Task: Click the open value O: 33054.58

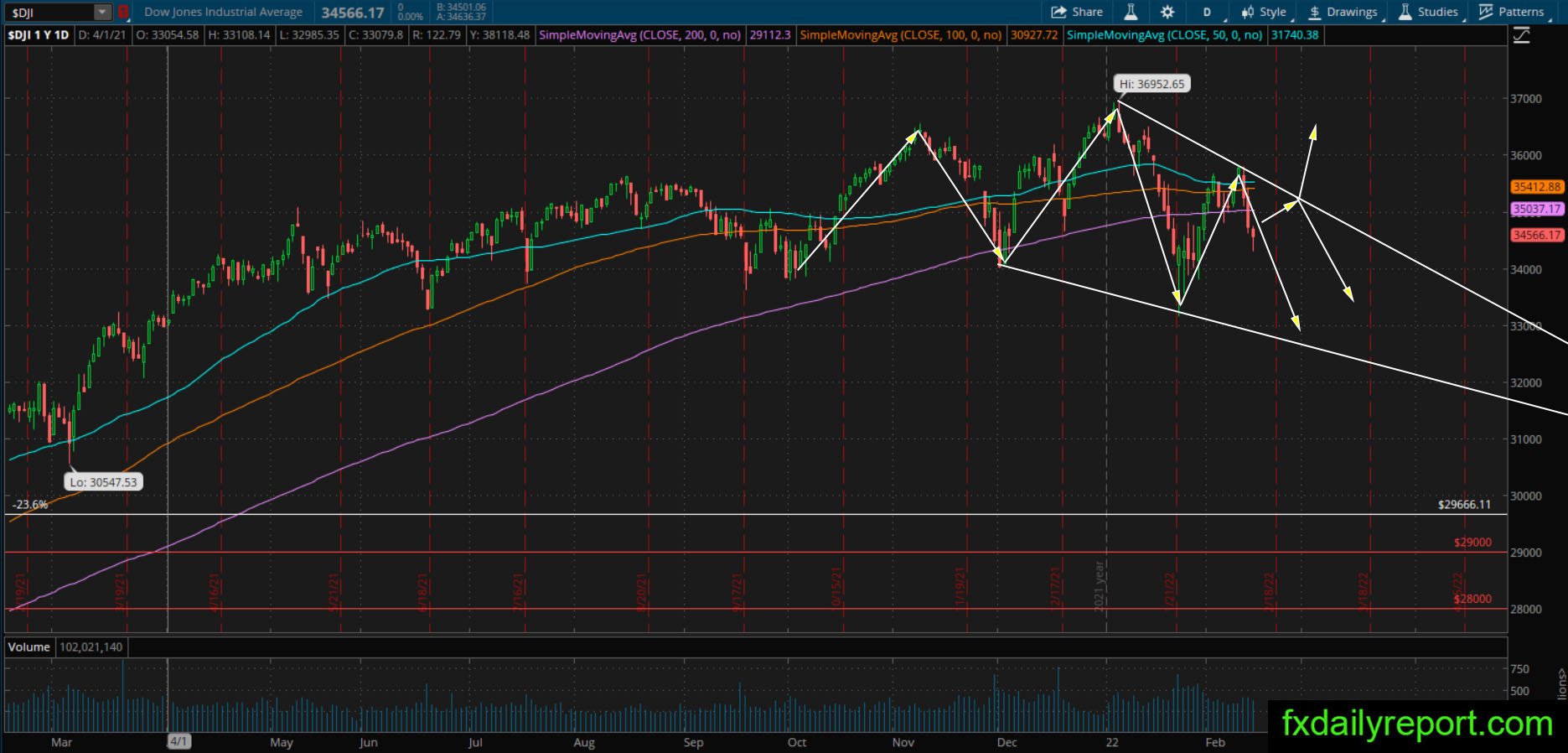Action: click(168, 35)
